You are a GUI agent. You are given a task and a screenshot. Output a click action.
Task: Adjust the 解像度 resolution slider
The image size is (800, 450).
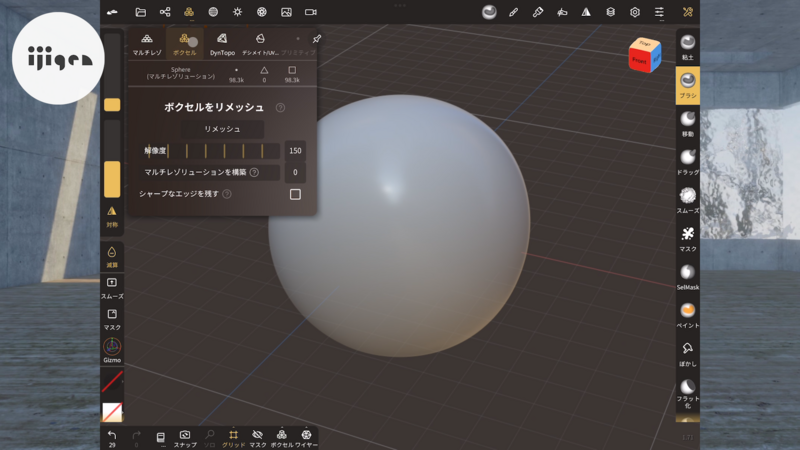click(x=210, y=151)
